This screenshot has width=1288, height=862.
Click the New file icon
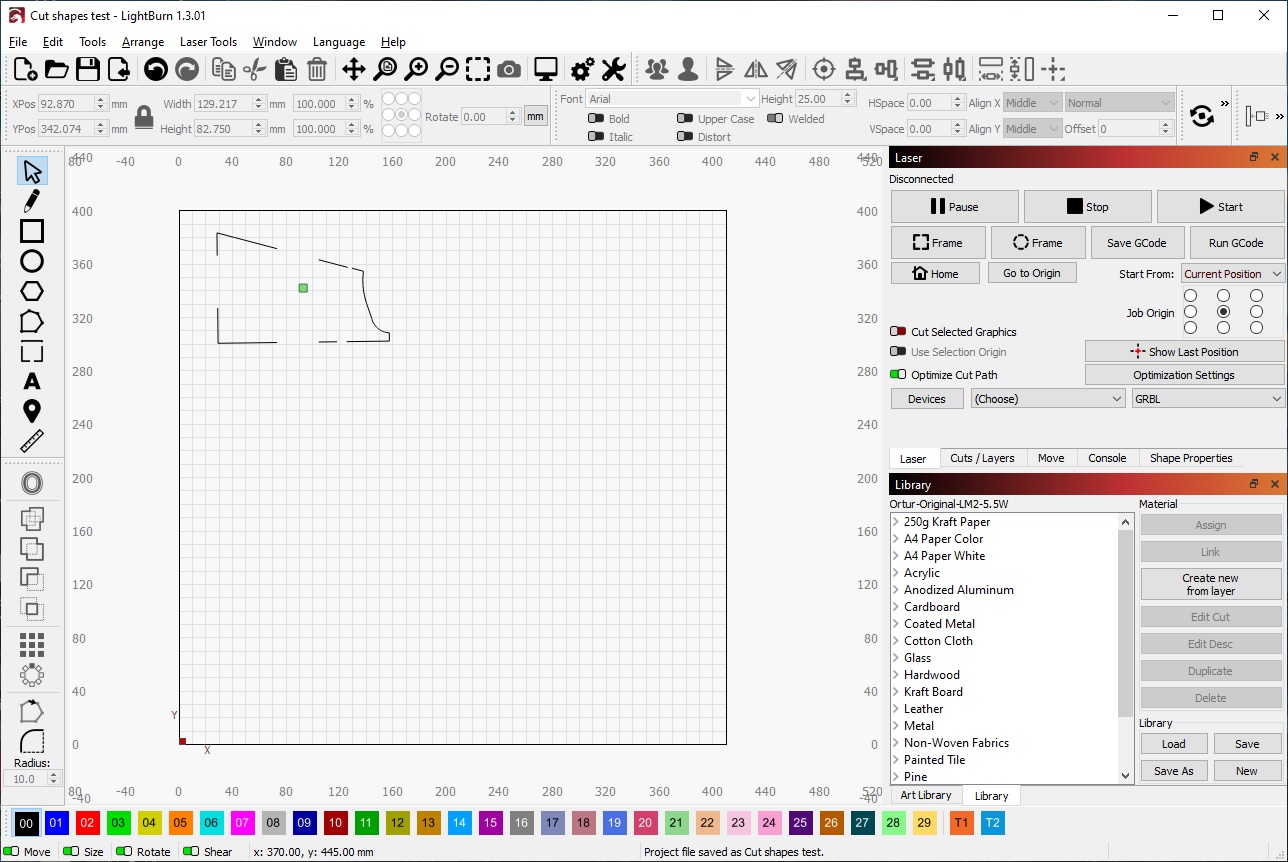(x=26, y=69)
